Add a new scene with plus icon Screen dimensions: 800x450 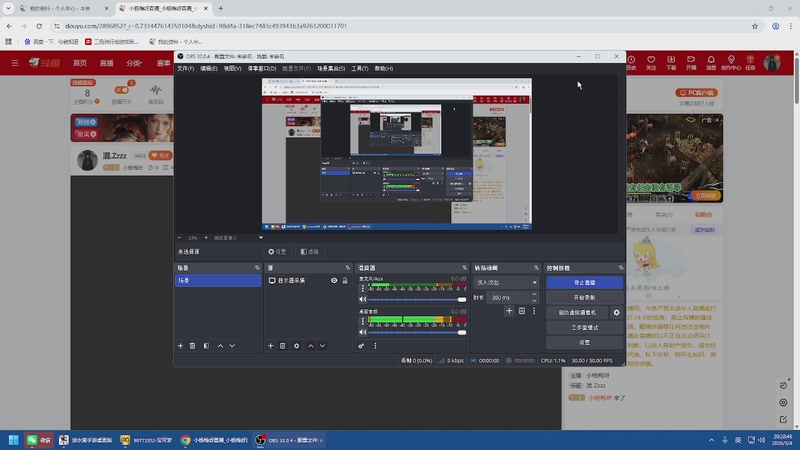(x=180, y=346)
